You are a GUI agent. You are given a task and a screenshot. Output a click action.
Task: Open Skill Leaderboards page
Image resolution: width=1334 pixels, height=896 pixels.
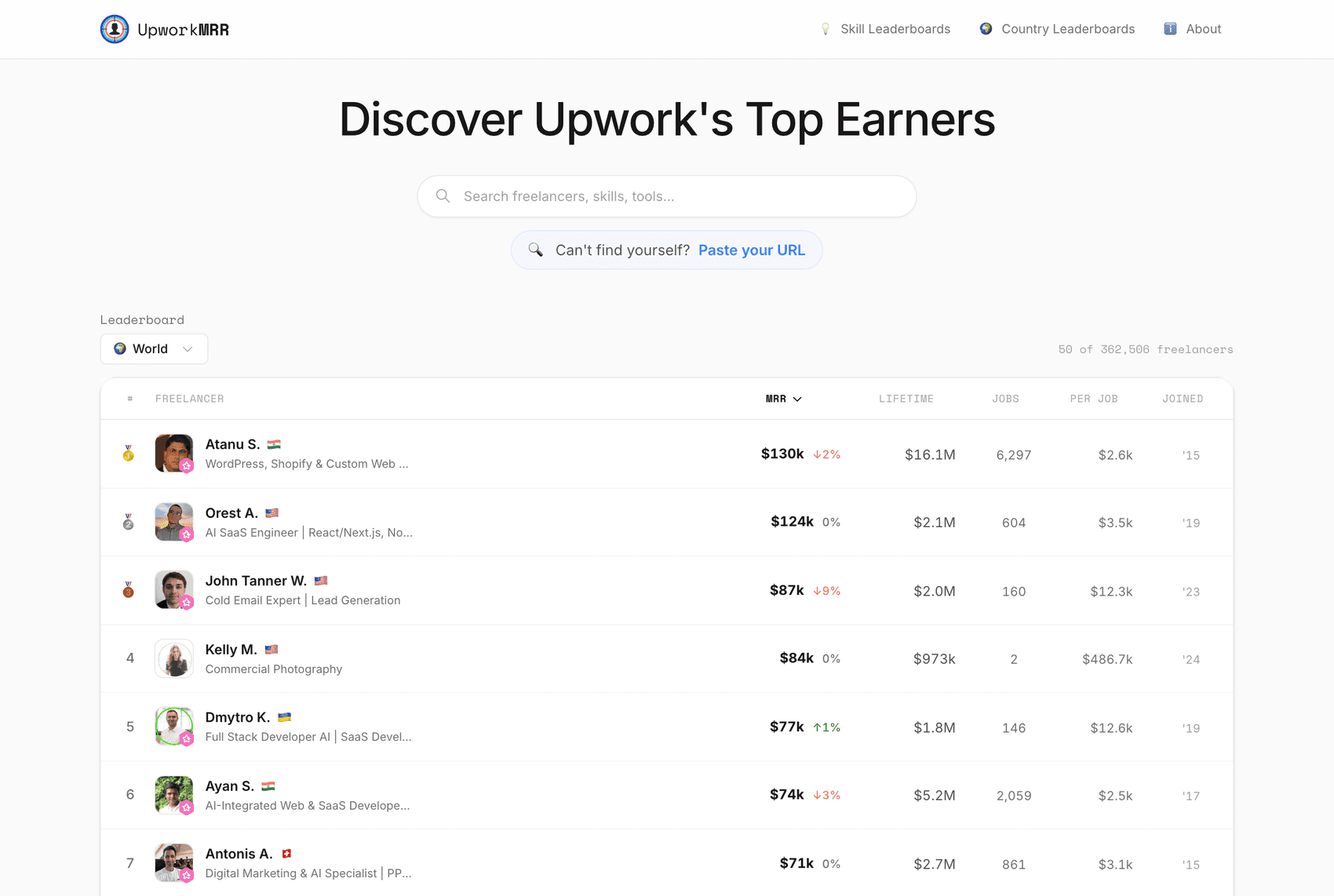click(884, 29)
